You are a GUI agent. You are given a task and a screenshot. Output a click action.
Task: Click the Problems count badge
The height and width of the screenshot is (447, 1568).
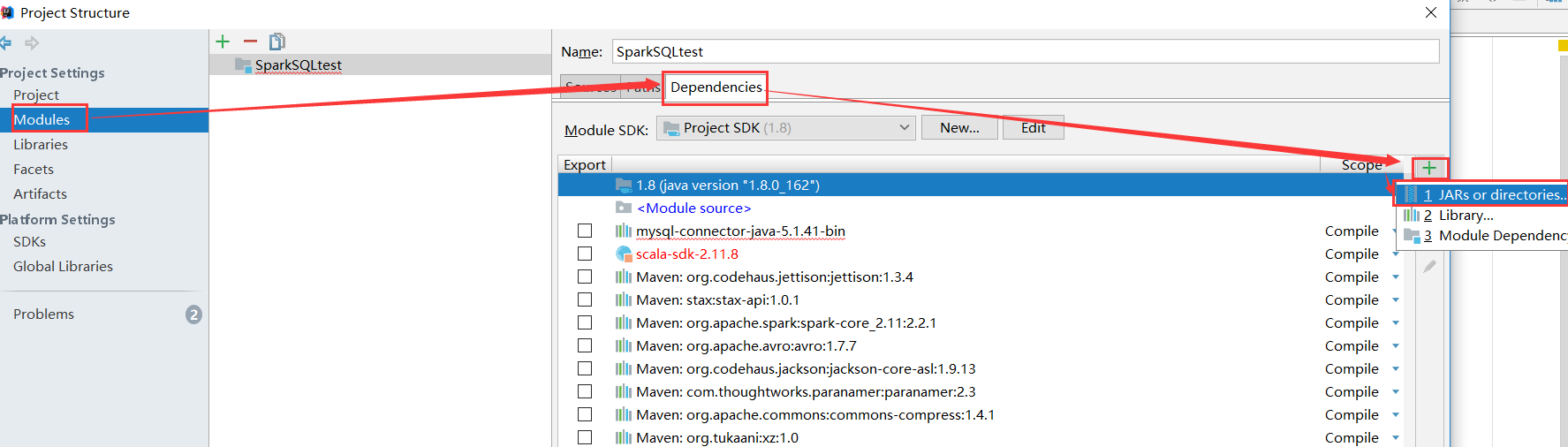coord(193,314)
